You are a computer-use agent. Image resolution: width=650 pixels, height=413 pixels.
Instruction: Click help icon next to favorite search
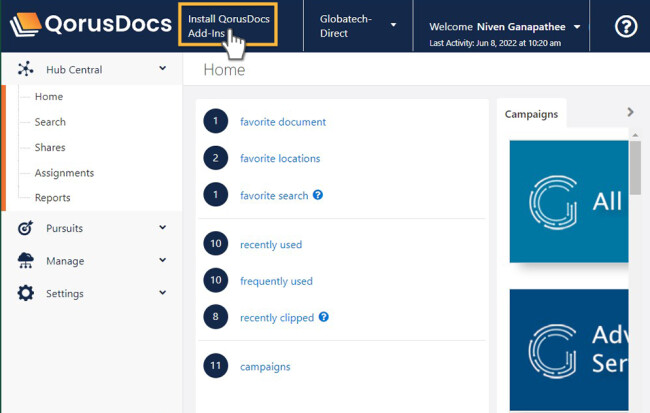[x=318, y=195]
